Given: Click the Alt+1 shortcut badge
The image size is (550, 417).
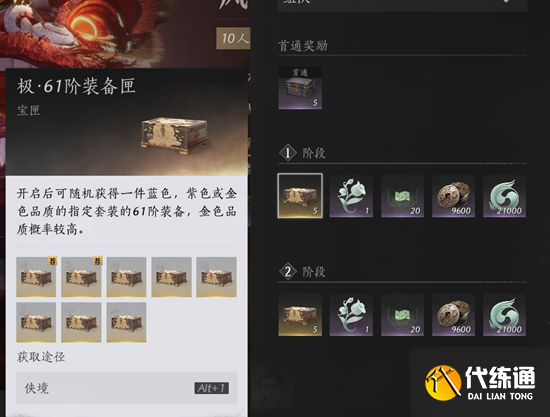Looking at the screenshot, I should pos(212,388).
